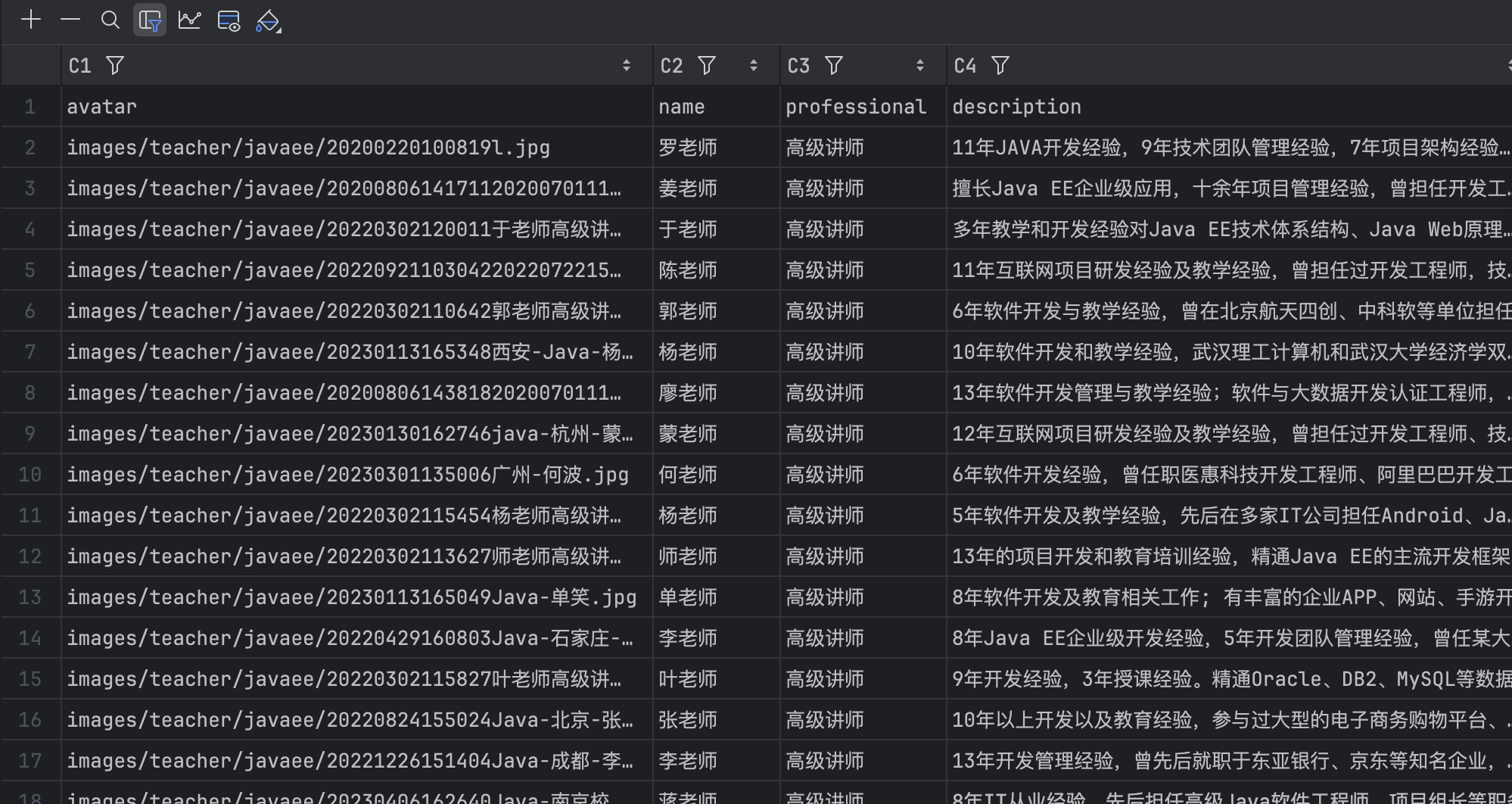Open the show chart view icon
The image size is (1512, 804).
[189, 20]
